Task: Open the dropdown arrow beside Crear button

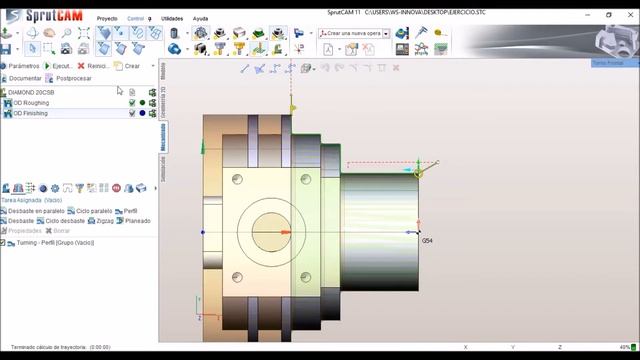Action: (153, 66)
